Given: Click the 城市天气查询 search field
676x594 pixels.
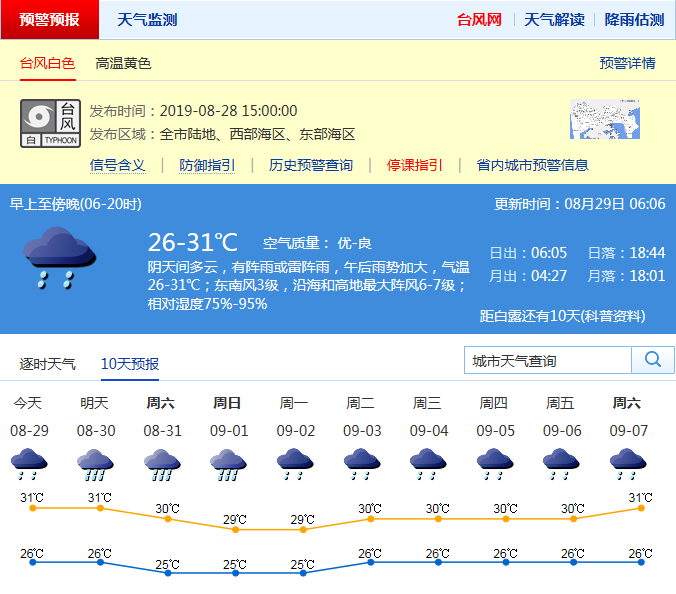Looking at the screenshot, I should [x=548, y=360].
